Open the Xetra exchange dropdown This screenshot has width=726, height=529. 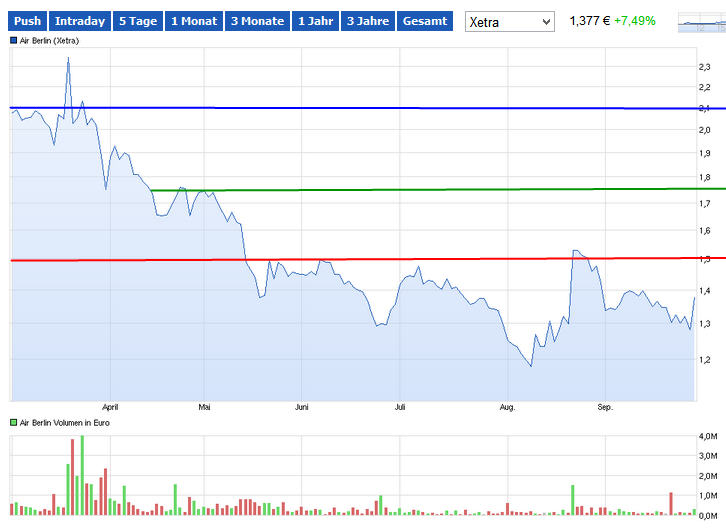510,22
